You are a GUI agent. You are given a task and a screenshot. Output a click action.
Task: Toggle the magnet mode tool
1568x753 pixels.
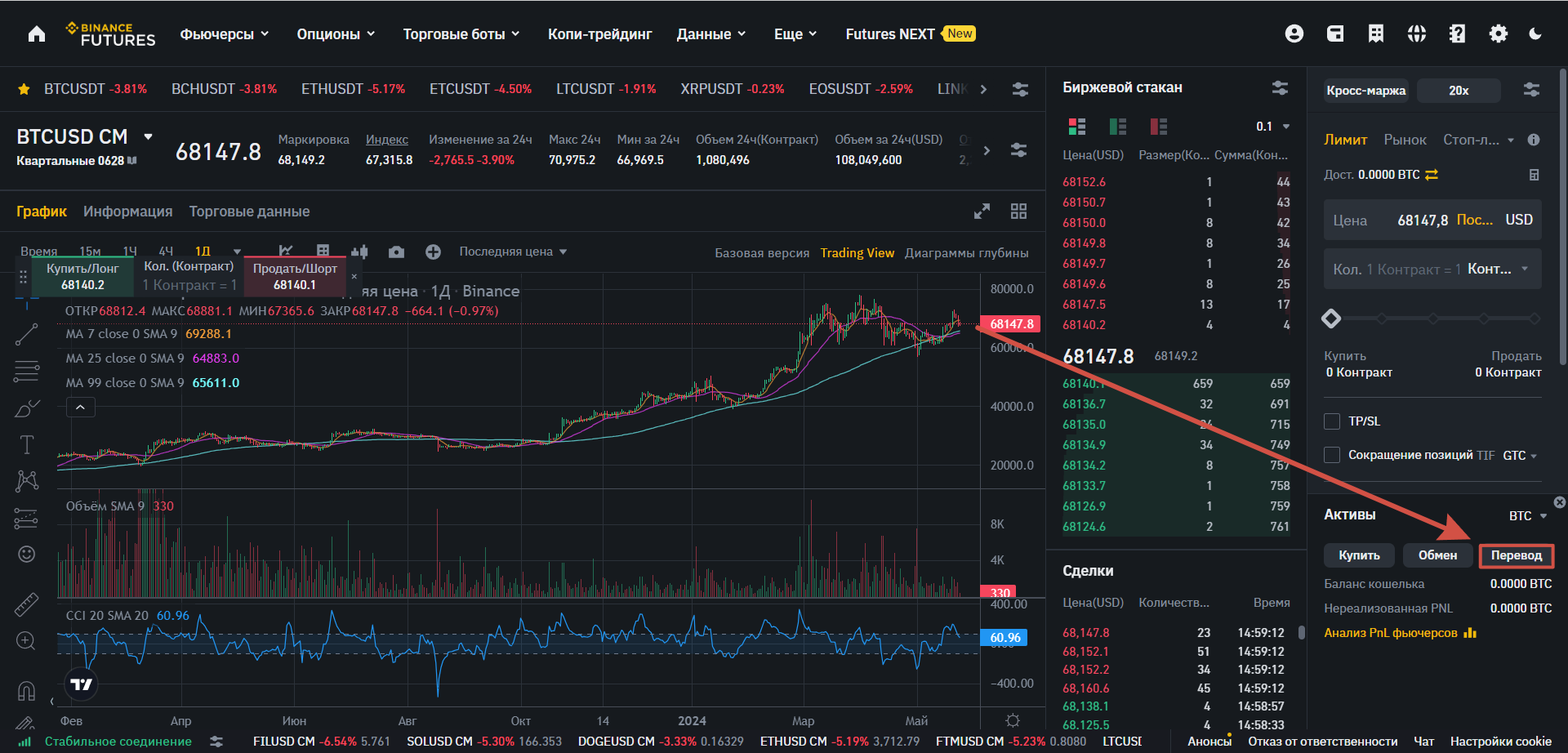(x=26, y=691)
